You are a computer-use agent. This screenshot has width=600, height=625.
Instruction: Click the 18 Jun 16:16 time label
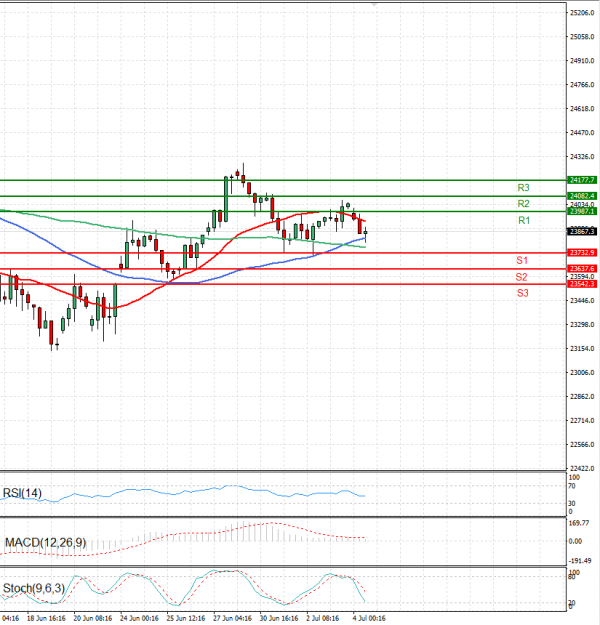pos(46,618)
